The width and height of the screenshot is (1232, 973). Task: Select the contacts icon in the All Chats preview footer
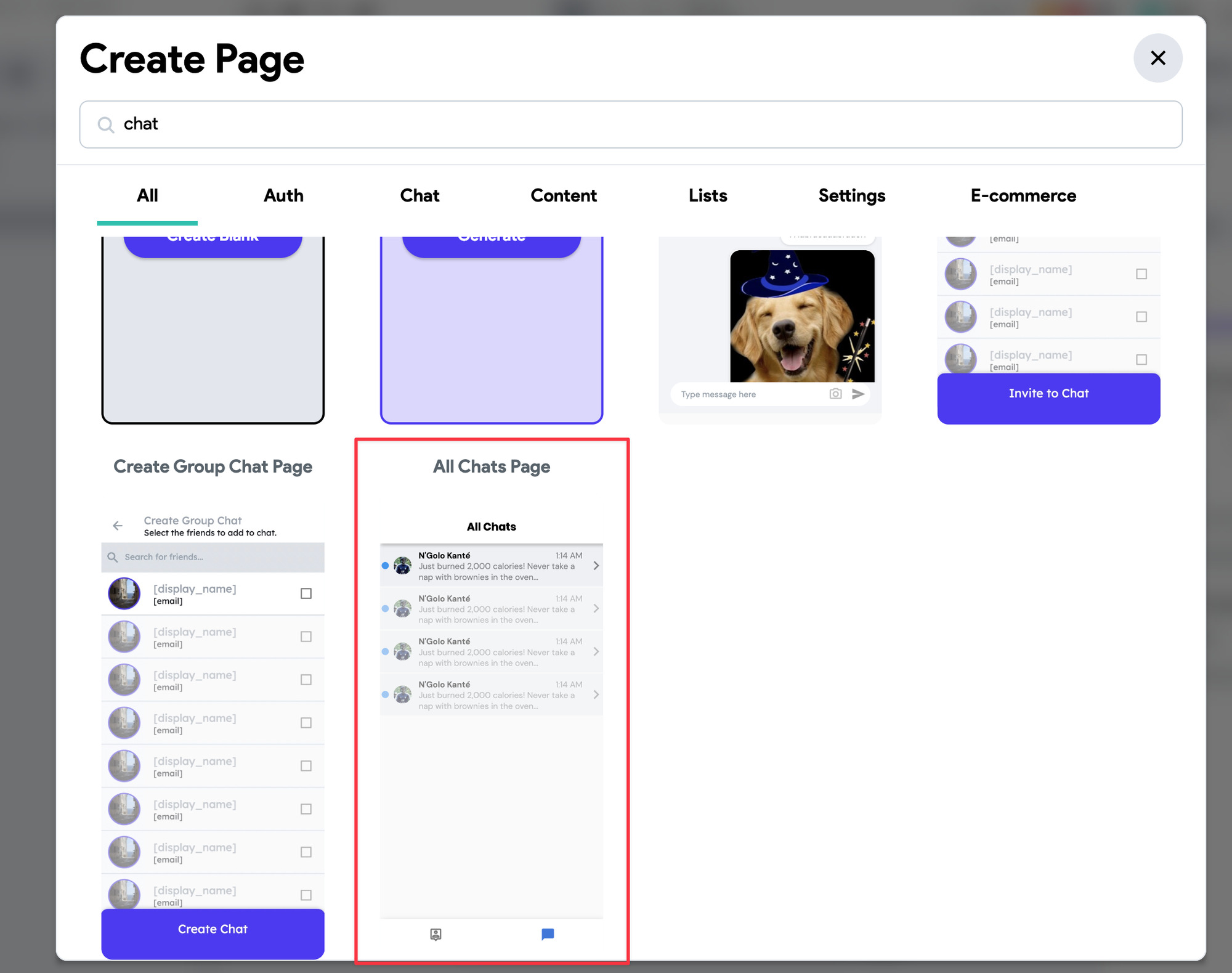[x=434, y=934]
